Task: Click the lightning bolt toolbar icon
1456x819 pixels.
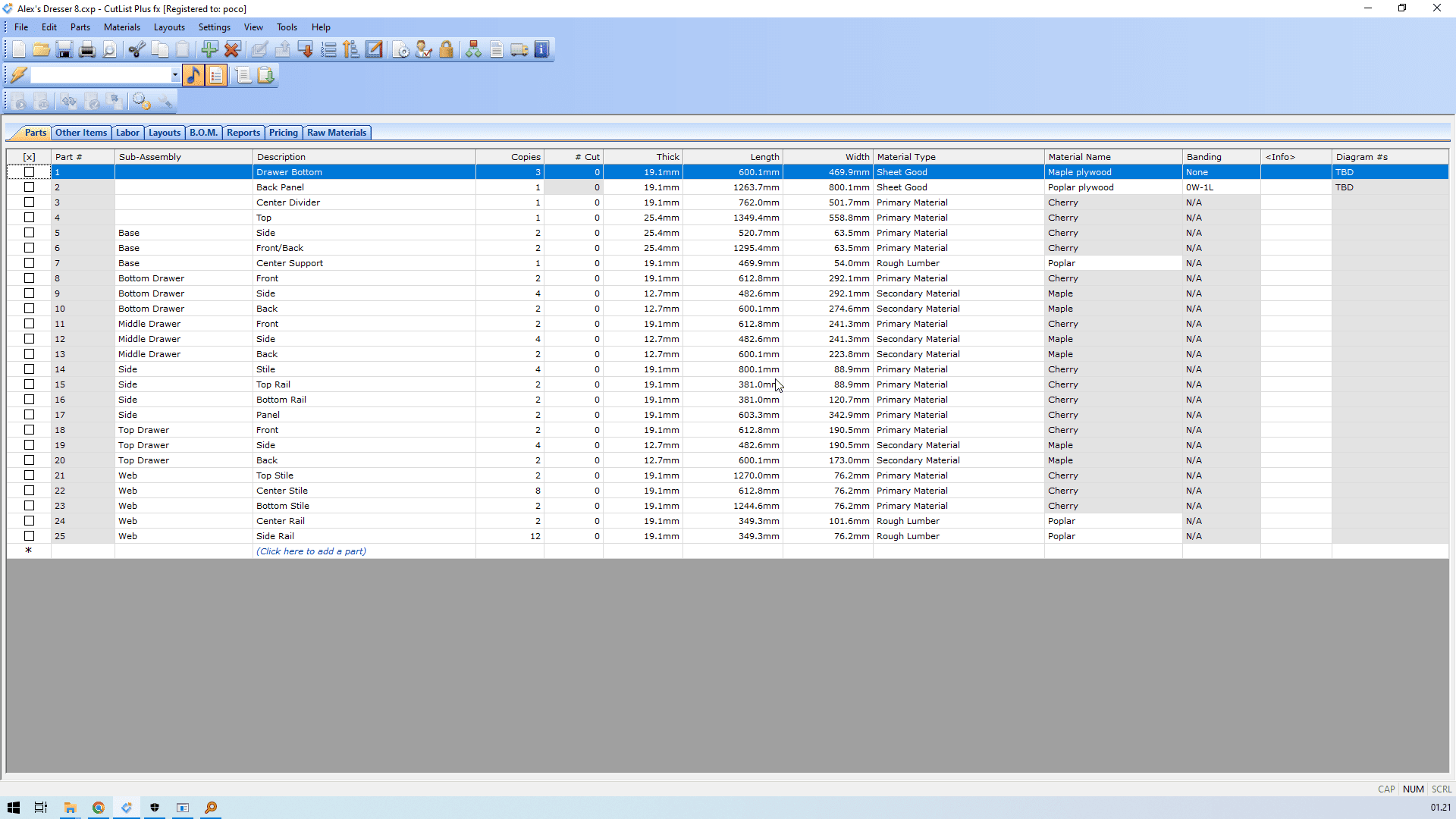Action: pos(19,75)
